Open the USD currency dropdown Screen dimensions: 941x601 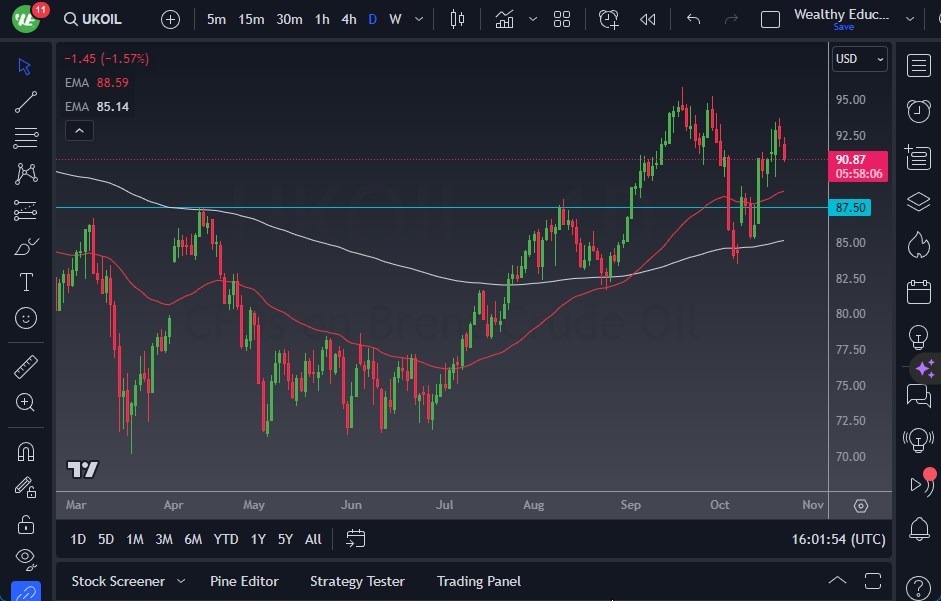coord(858,58)
